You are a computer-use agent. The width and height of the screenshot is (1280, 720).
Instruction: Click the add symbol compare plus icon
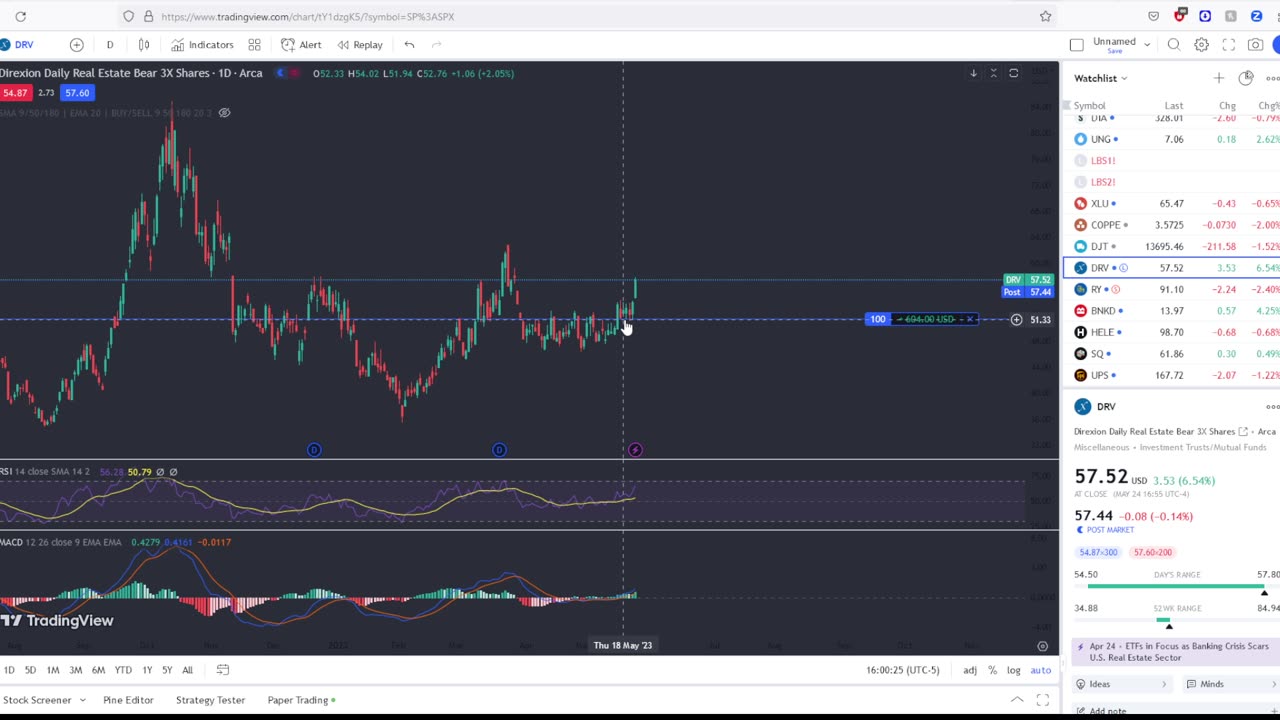pos(77,44)
